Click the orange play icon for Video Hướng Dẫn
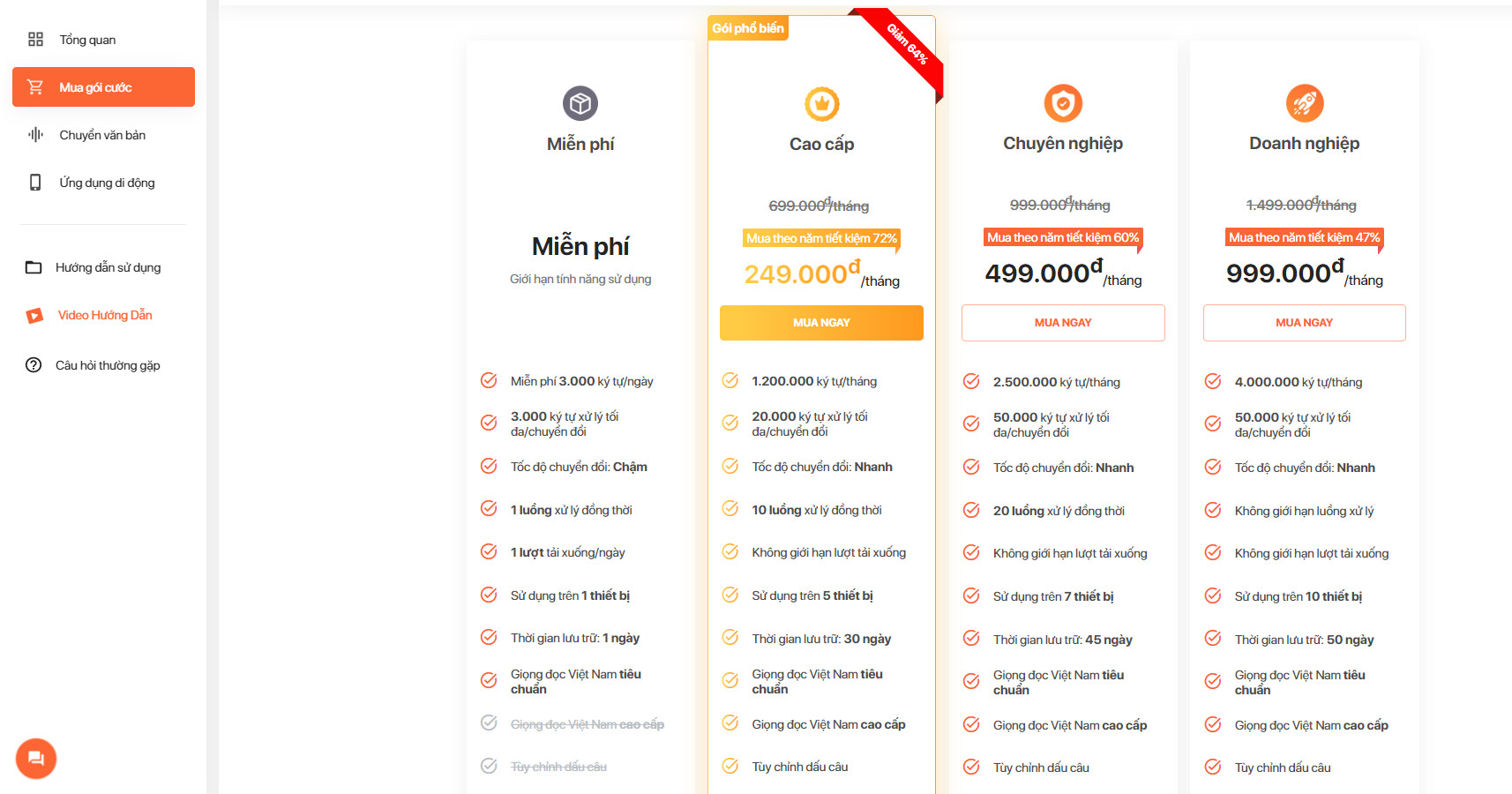 (x=34, y=316)
